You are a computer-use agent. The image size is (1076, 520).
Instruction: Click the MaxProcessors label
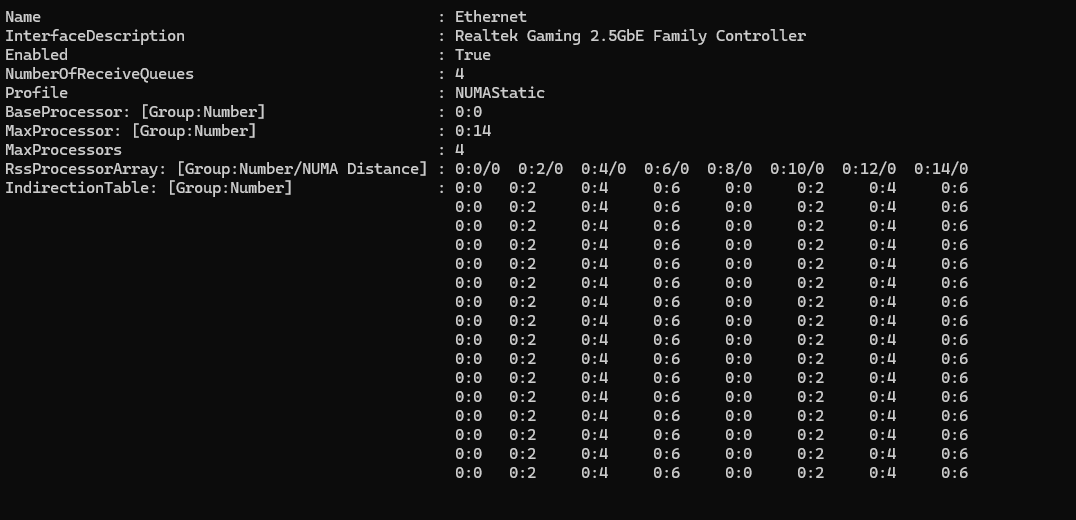tap(63, 150)
